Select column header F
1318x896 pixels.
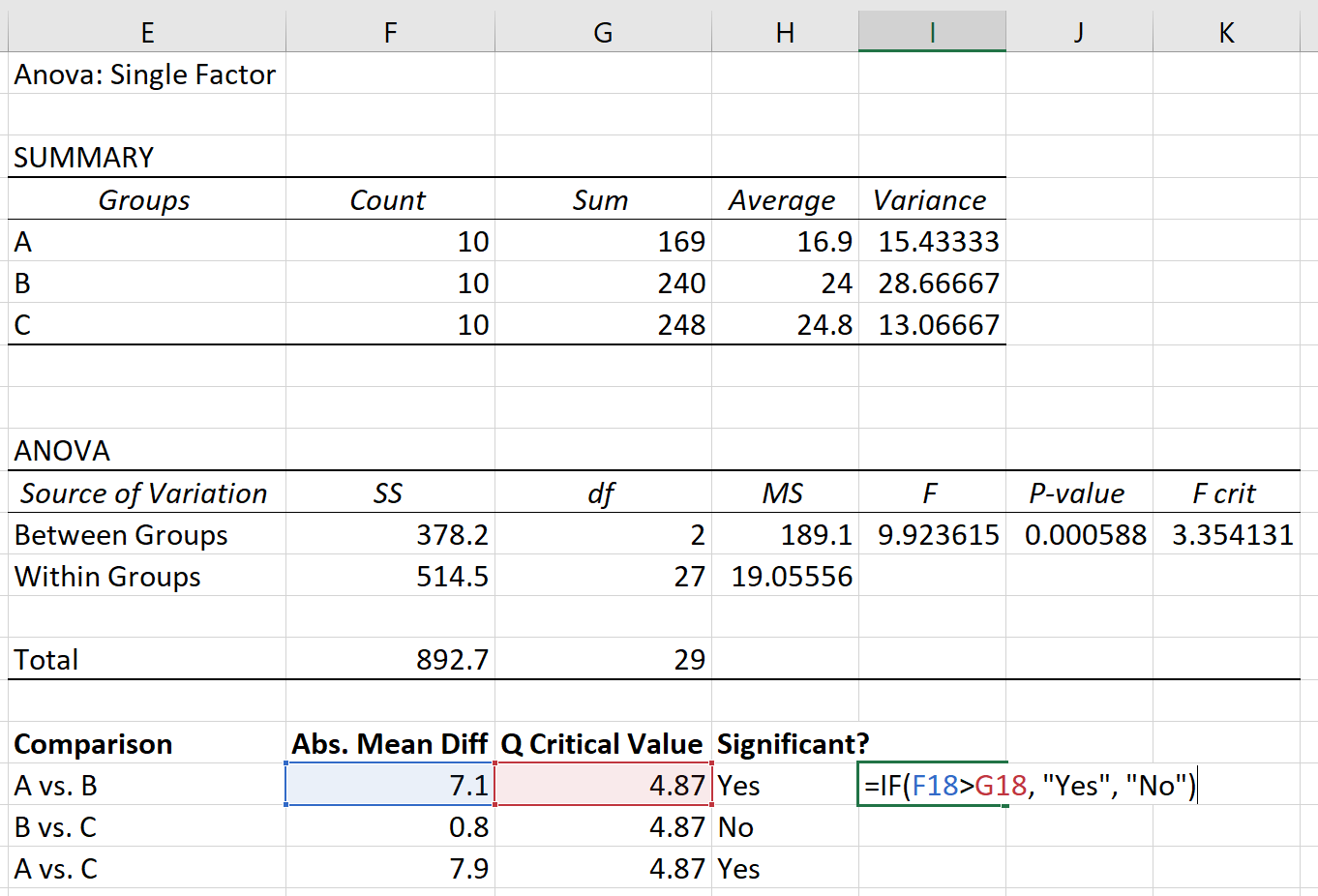point(389,32)
